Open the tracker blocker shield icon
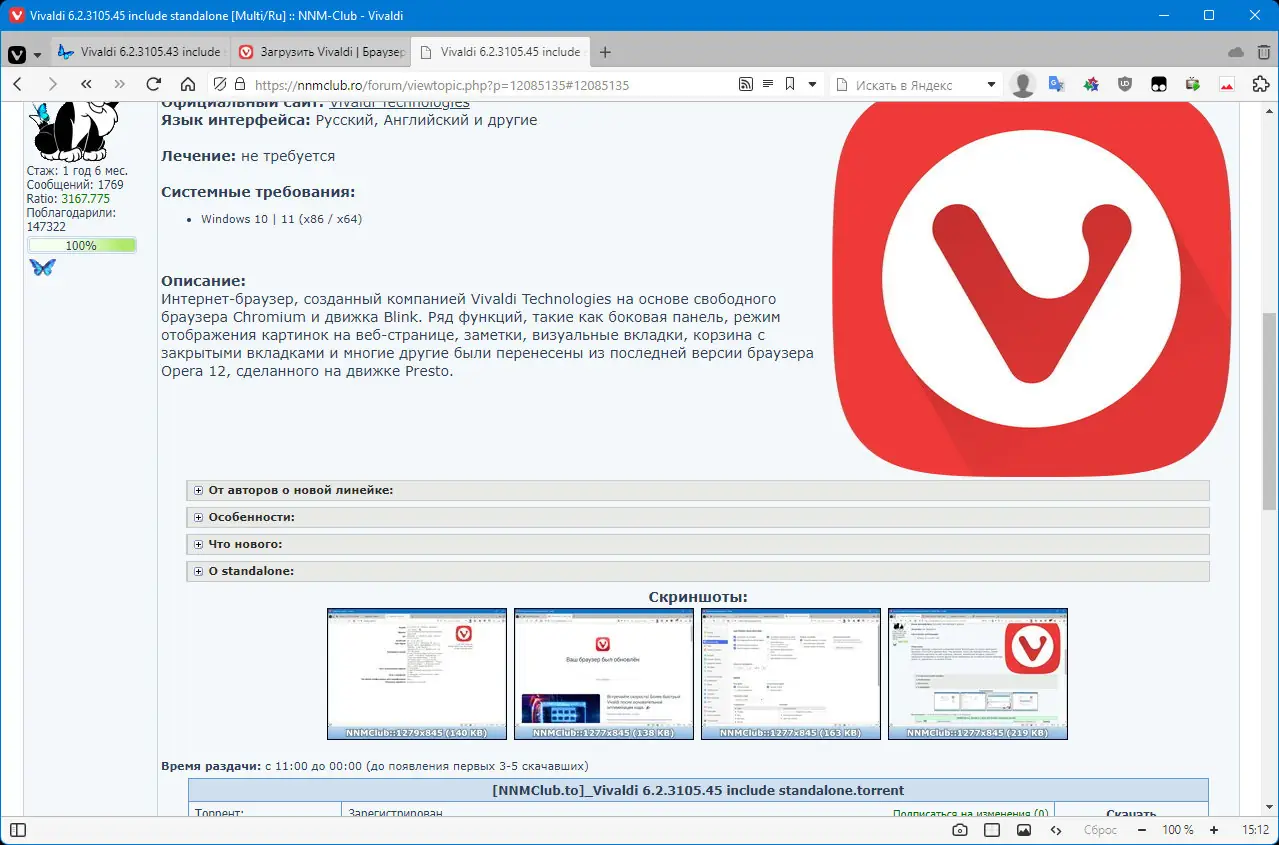This screenshot has width=1279, height=845. click(219, 85)
